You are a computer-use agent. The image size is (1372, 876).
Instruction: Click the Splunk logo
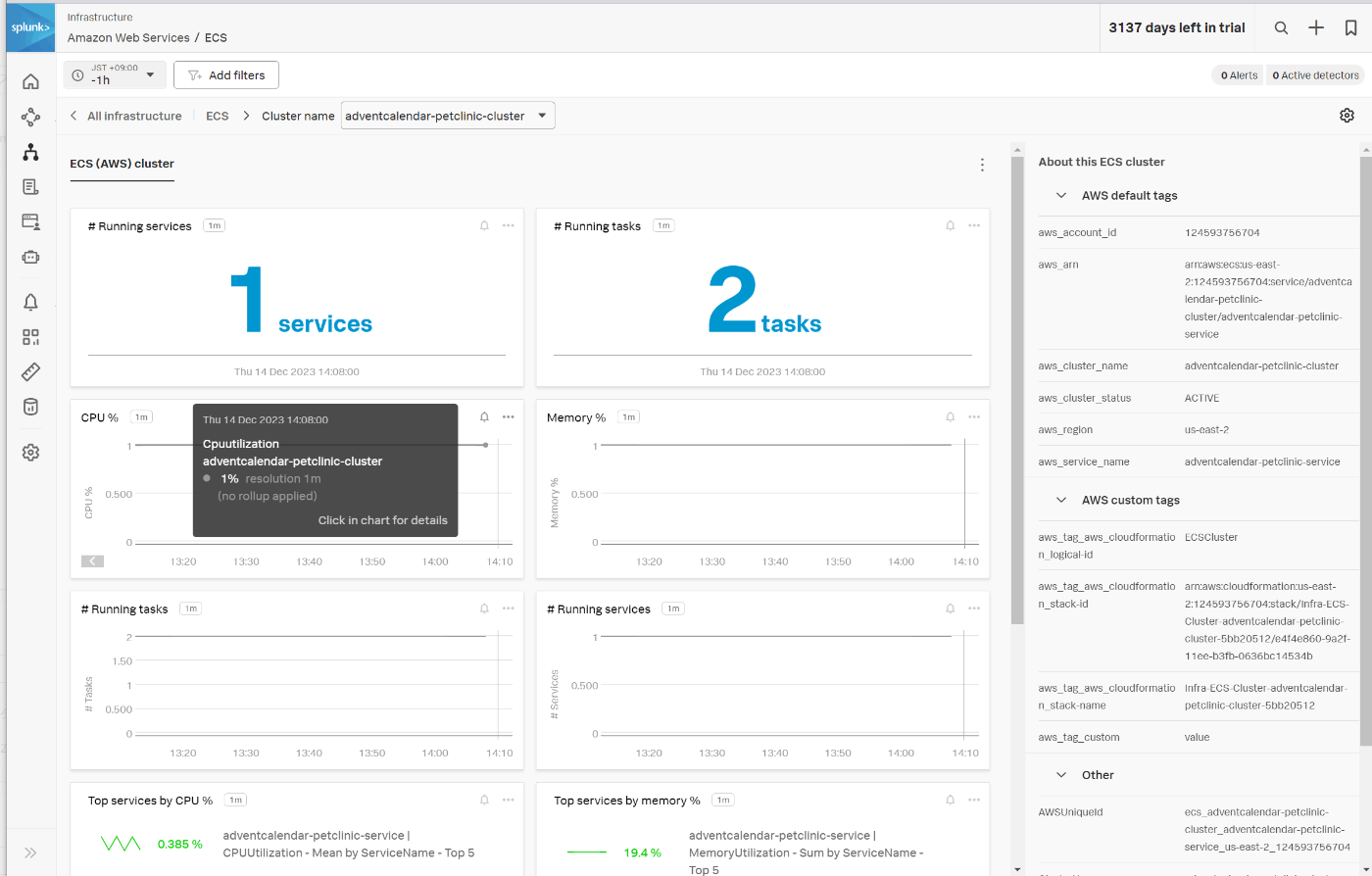[x=30, y=27]
